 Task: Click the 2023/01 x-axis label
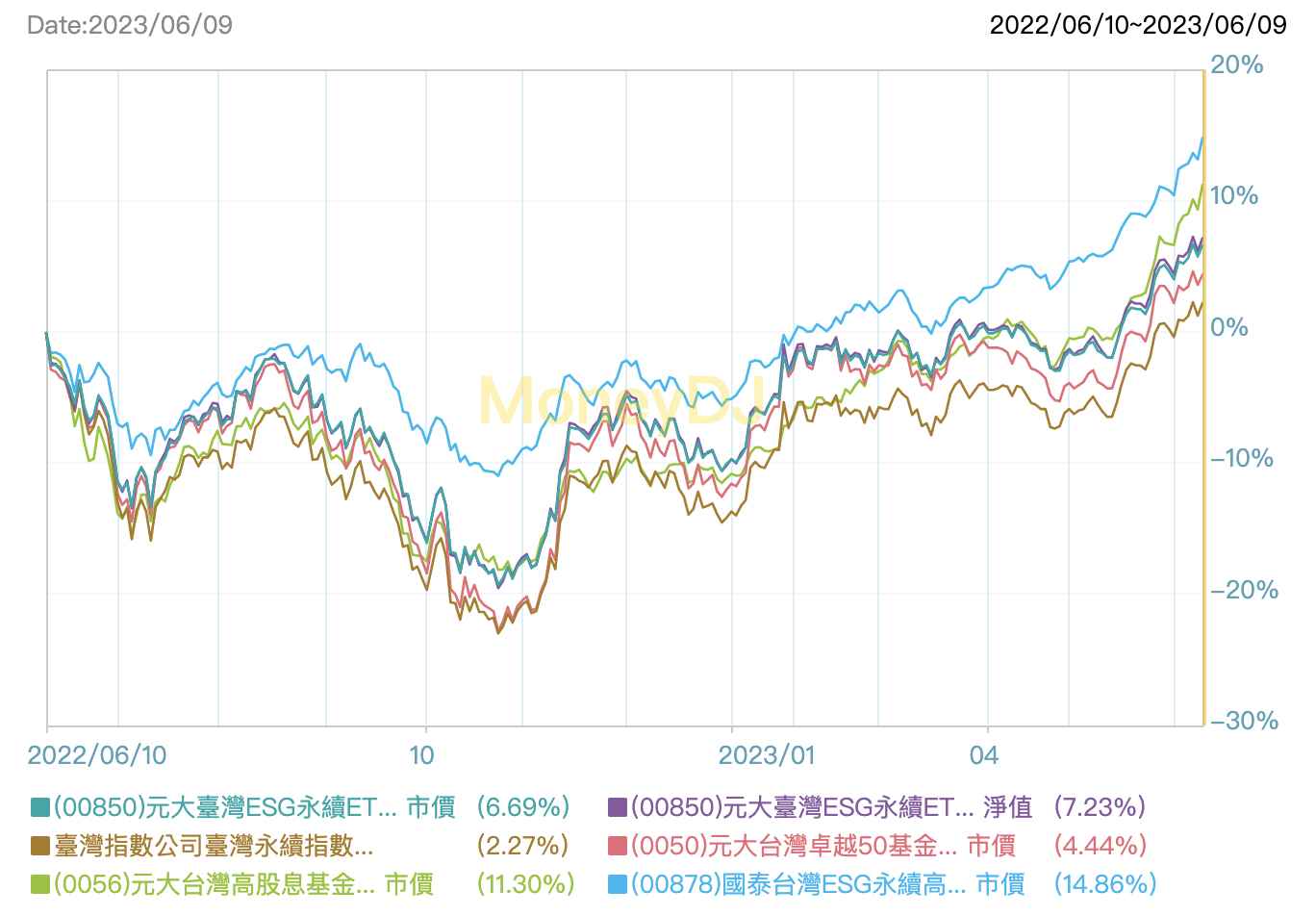coord(766,755)
